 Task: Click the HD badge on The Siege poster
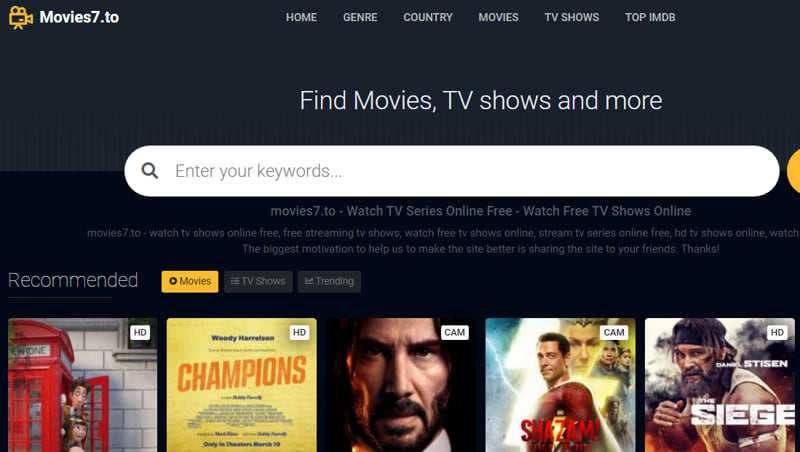pos(777,333)
